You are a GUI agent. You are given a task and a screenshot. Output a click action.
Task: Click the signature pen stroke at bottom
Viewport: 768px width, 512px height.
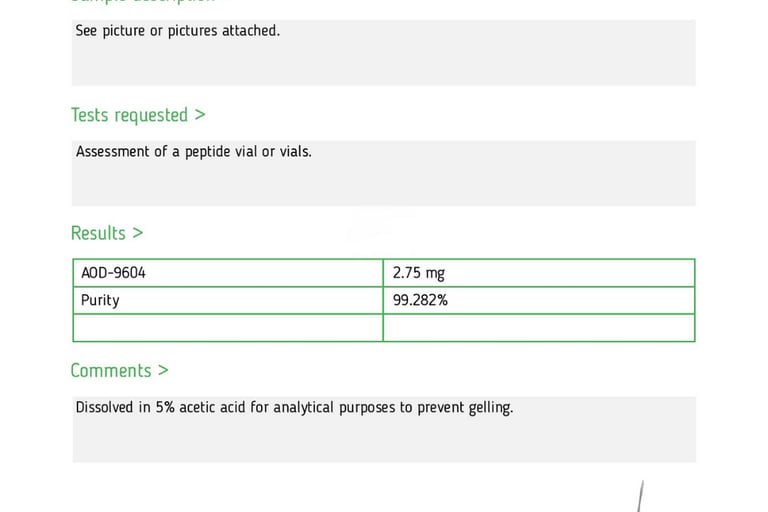(639, 497)
